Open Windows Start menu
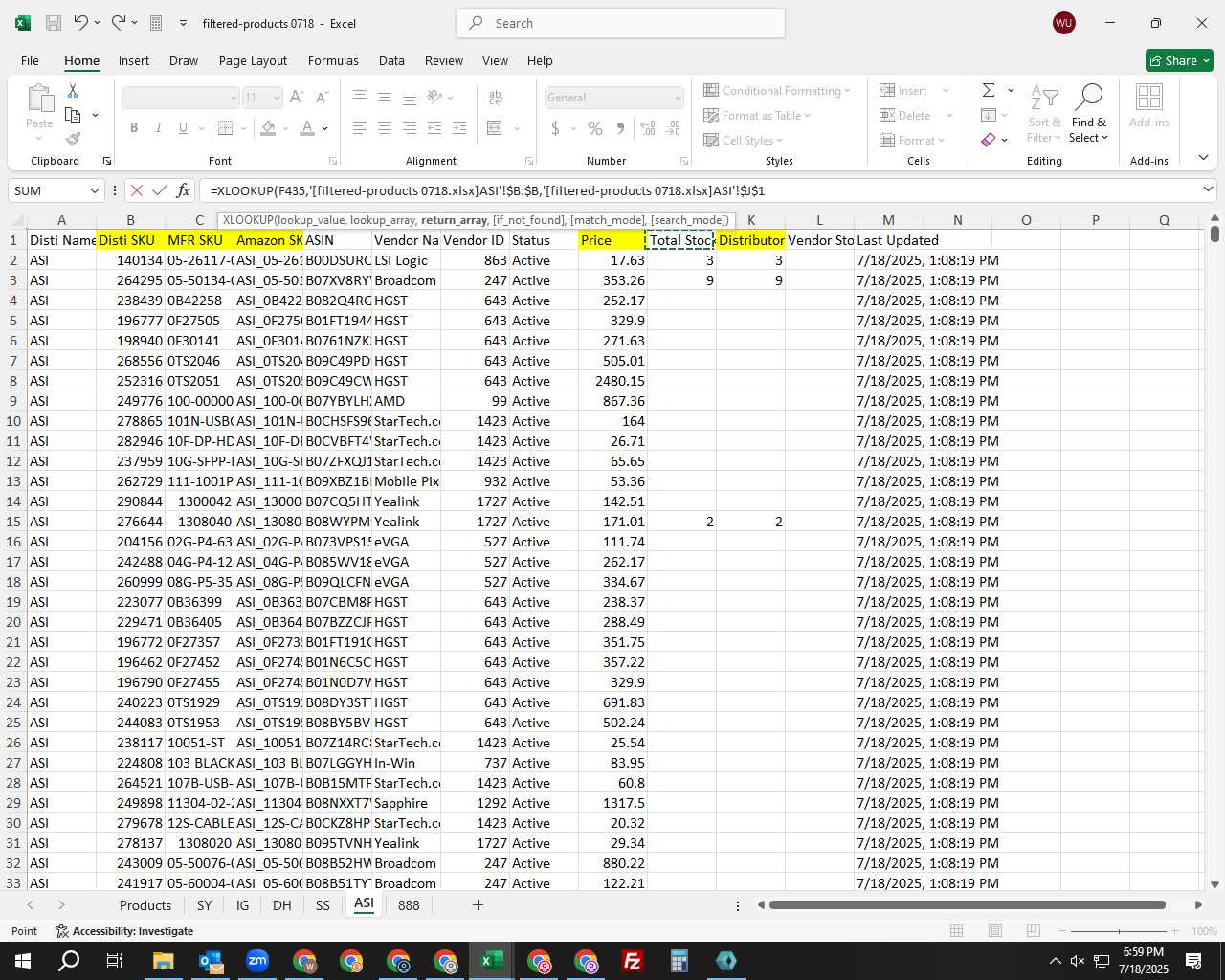 click(22, 961)
